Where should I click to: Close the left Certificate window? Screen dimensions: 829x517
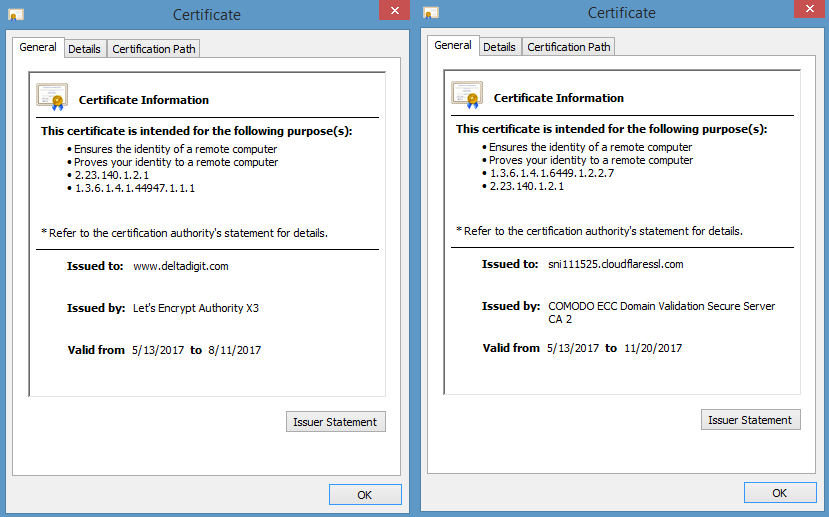tap(394, 10)
